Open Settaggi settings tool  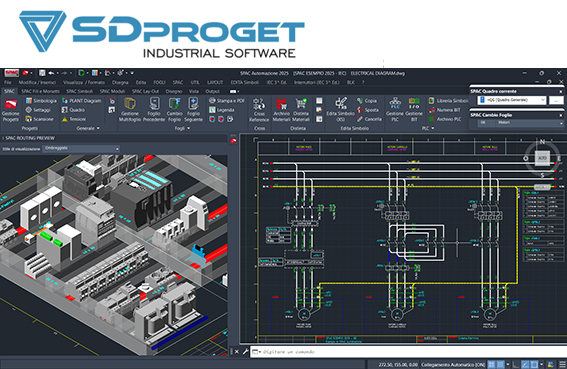tap(38, 110)
